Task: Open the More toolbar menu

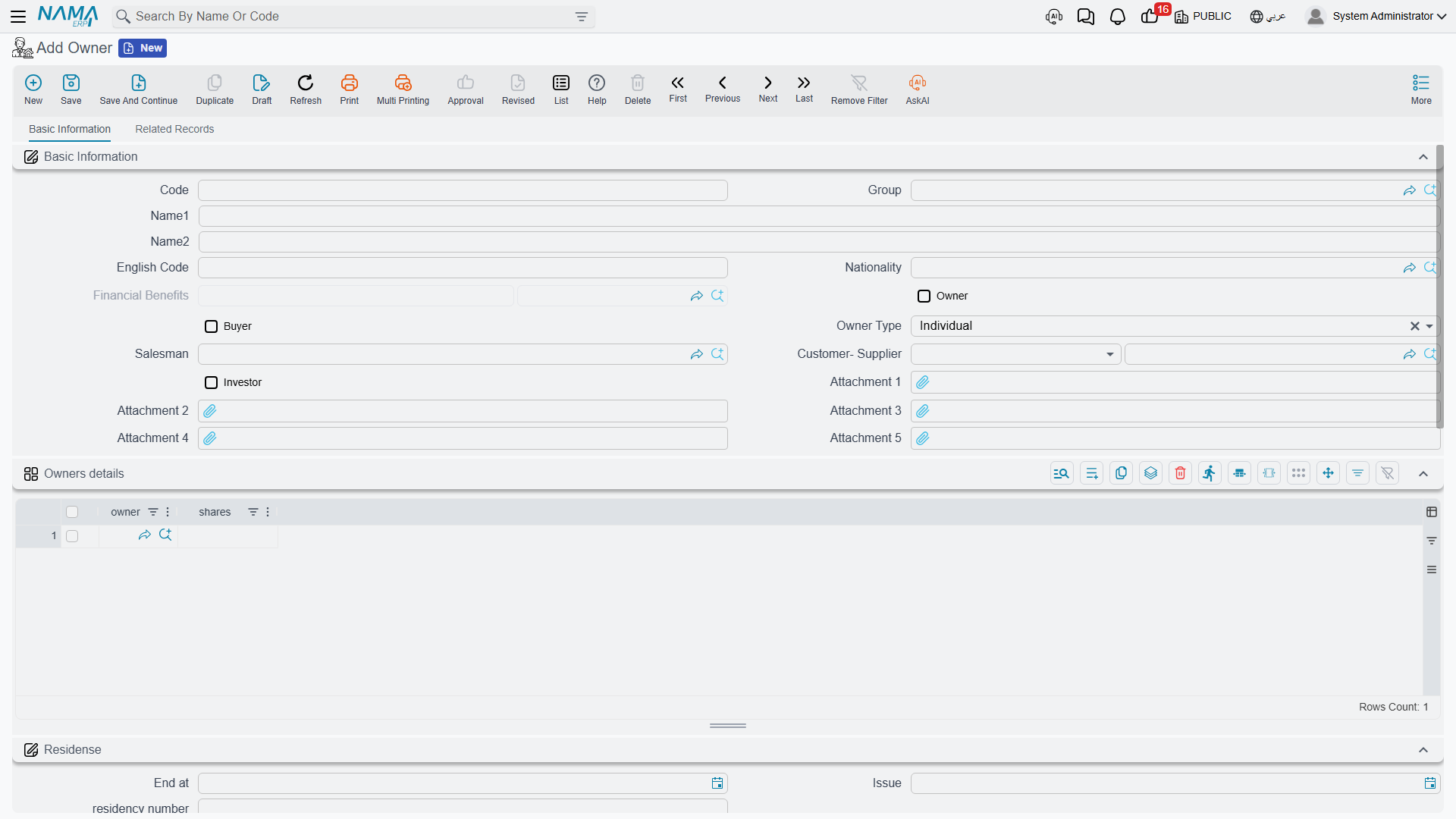Action: 1421,89
